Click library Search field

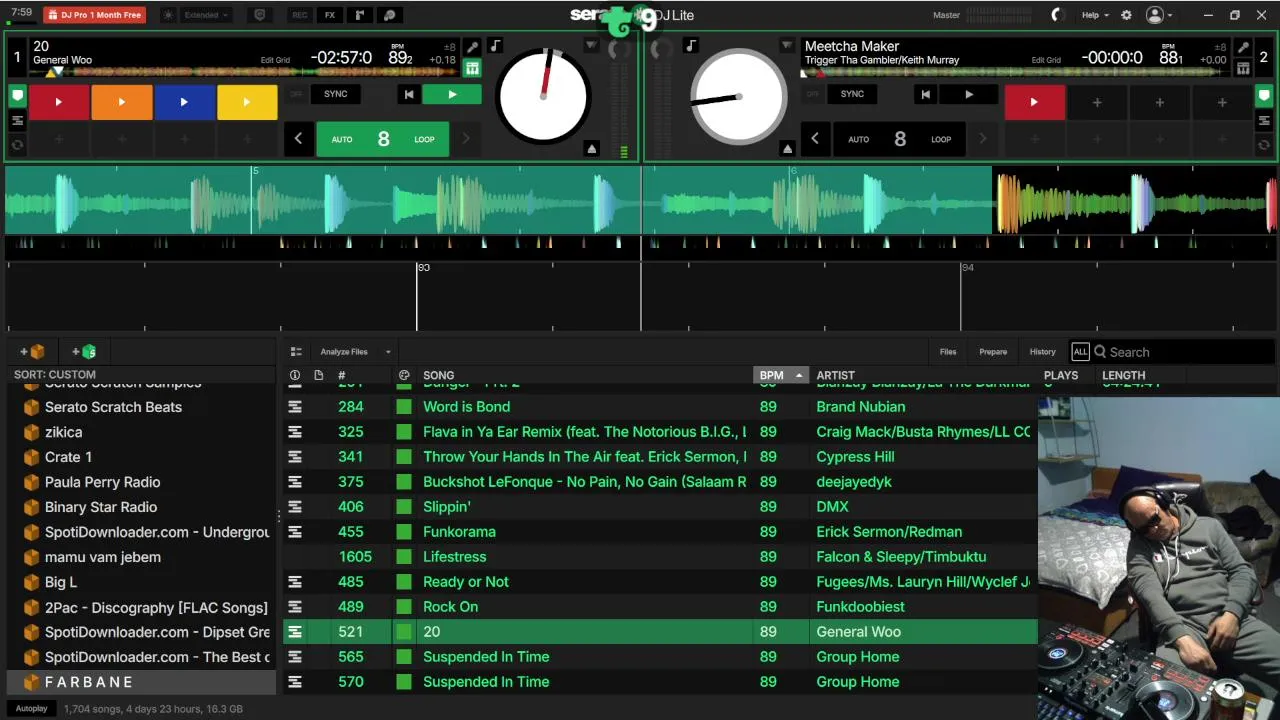[1183, 352]
